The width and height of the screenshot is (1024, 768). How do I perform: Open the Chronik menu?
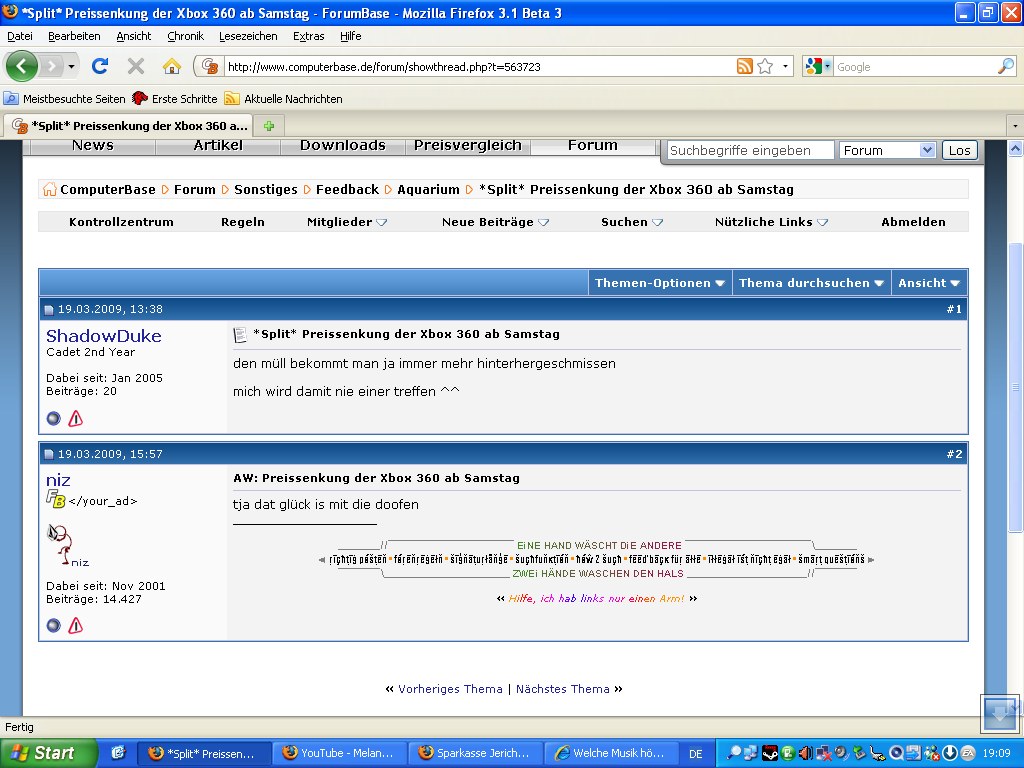tap(185, 36)
